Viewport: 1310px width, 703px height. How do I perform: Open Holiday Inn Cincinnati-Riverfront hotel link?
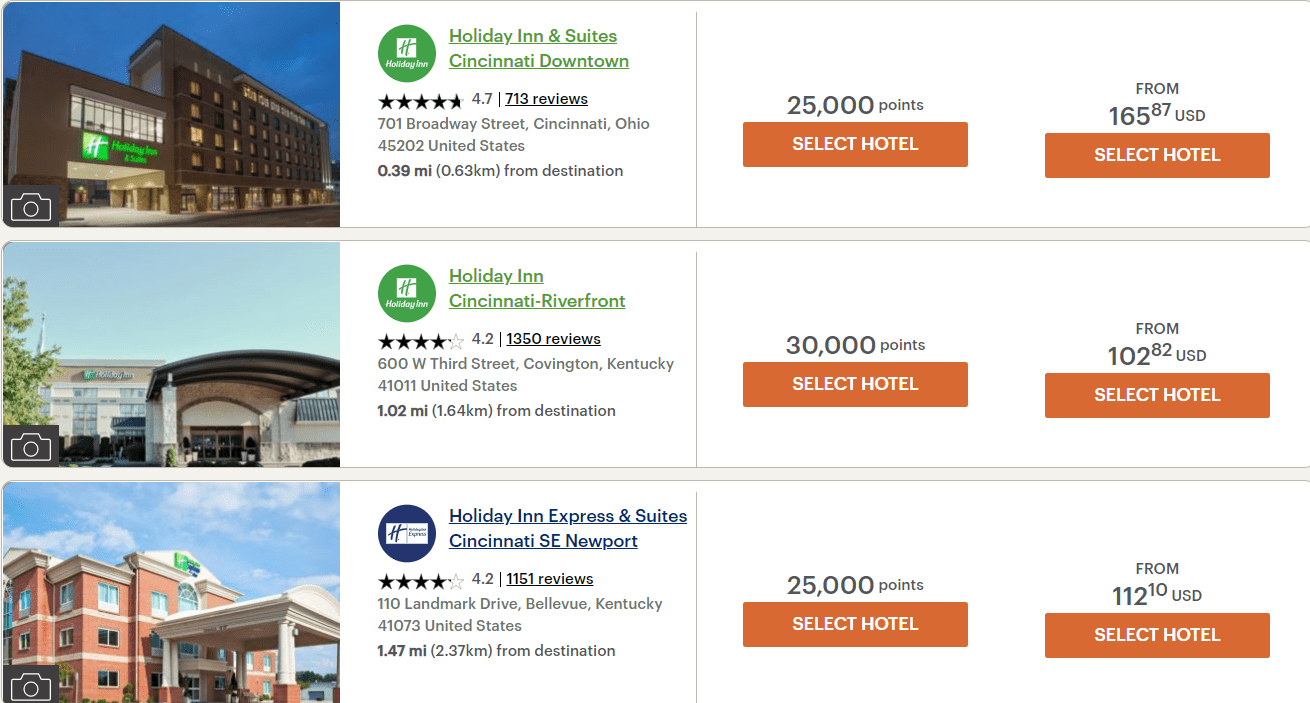pos(536,288)
